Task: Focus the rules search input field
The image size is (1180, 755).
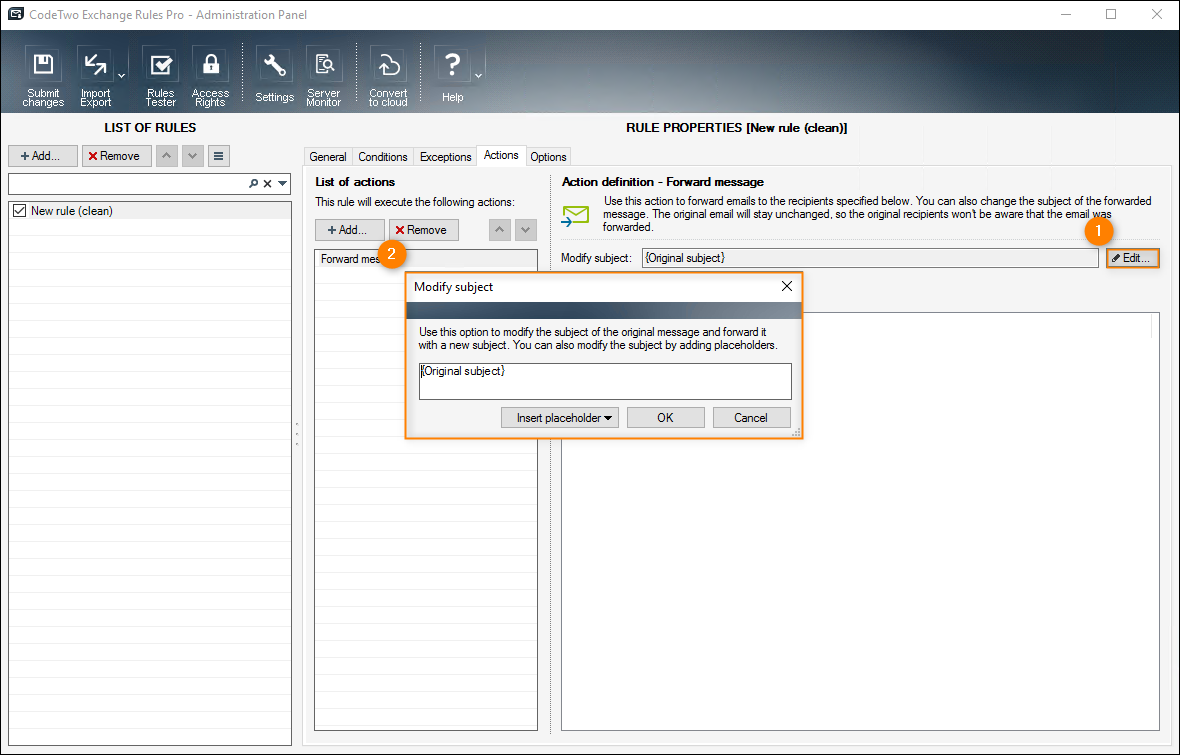Action: tap(128, 184)
